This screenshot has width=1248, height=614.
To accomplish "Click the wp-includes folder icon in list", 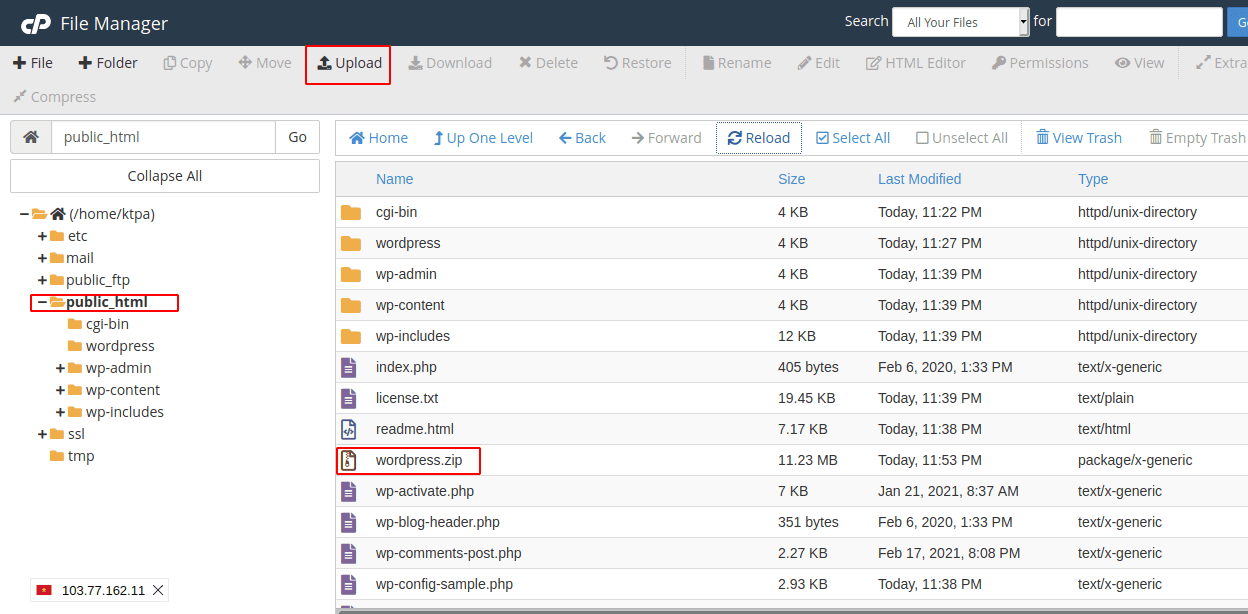I will click(x=350, y=336).
